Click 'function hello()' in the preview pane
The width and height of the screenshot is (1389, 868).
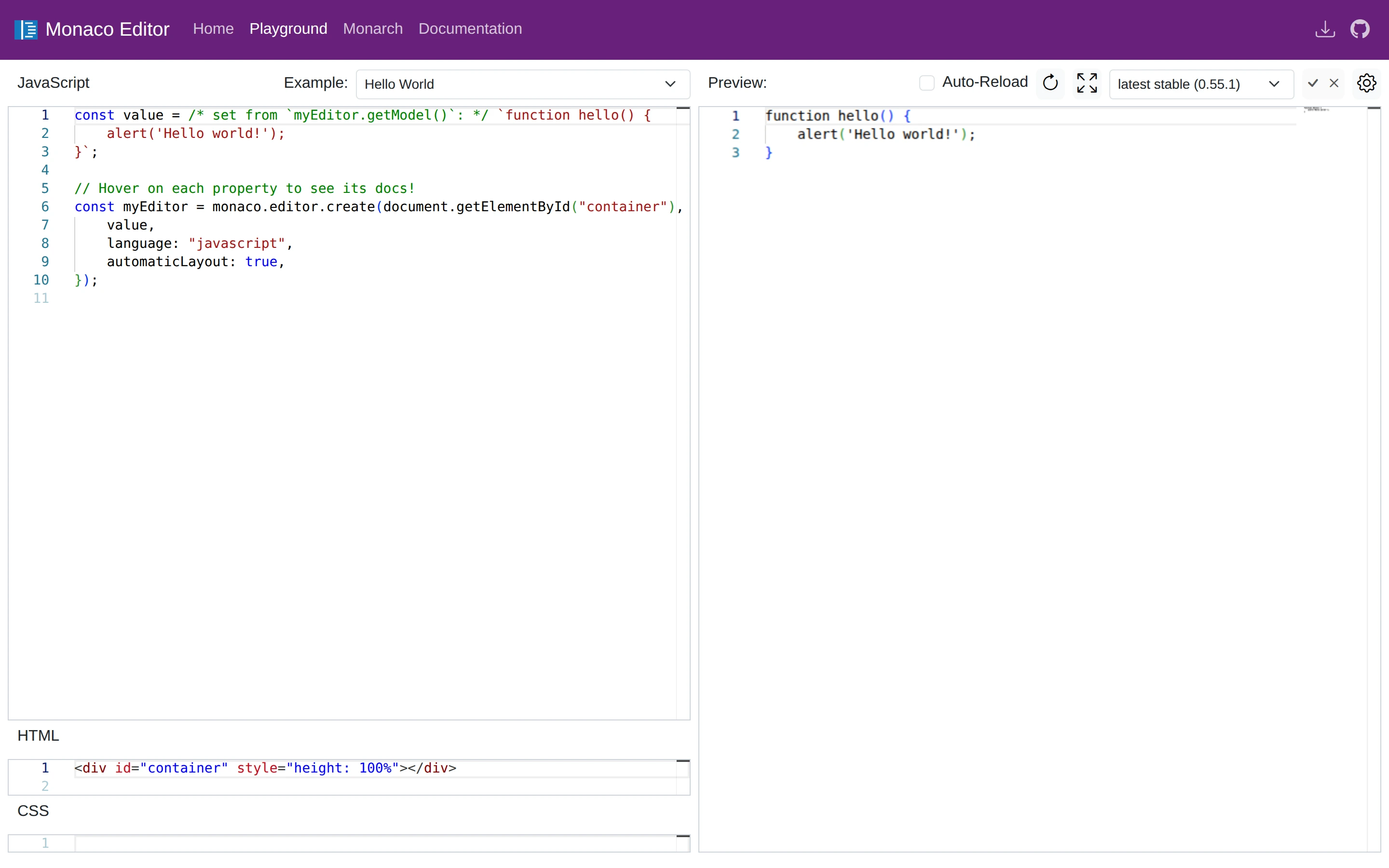[830, 116]
